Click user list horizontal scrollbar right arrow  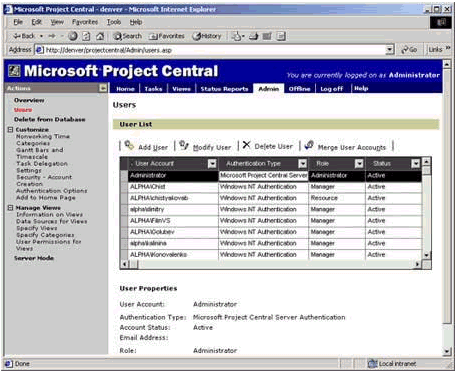[418, 264]
